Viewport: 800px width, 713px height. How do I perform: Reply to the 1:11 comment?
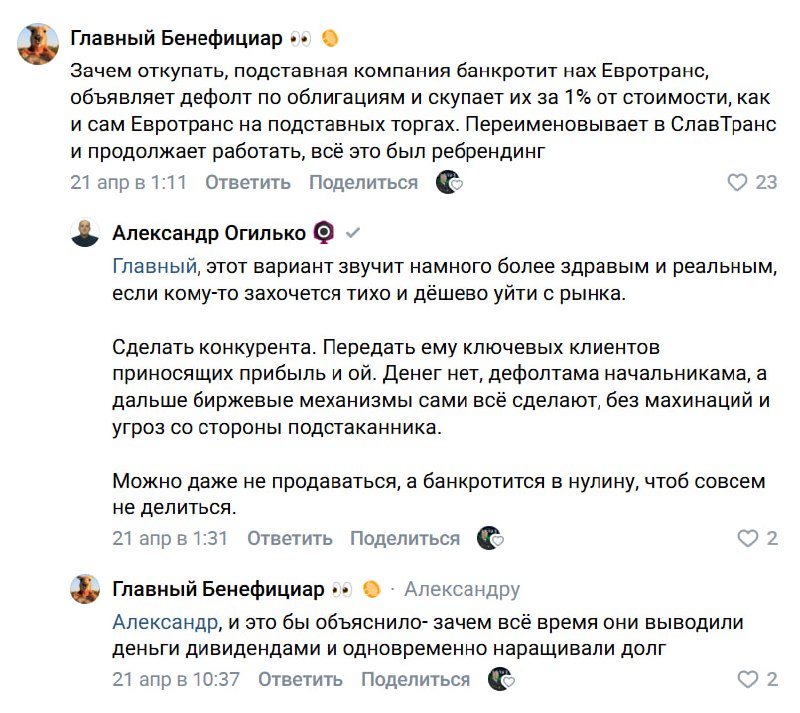coord(248,182)
